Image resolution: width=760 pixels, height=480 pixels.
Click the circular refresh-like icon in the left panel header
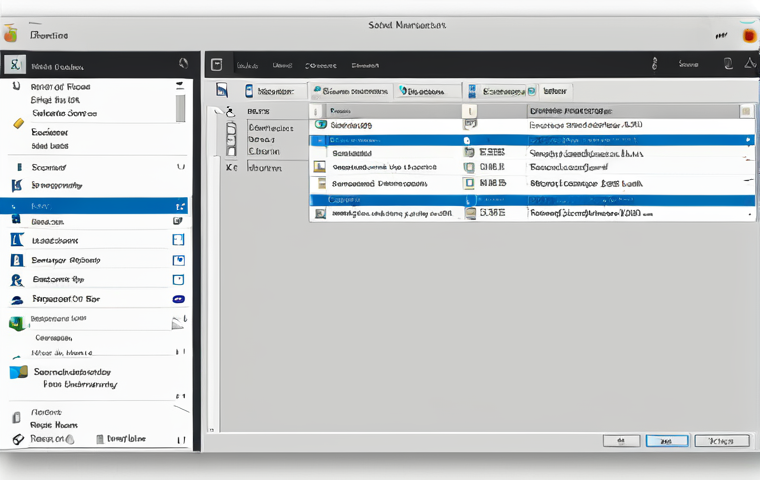click(x=183, y=63)
